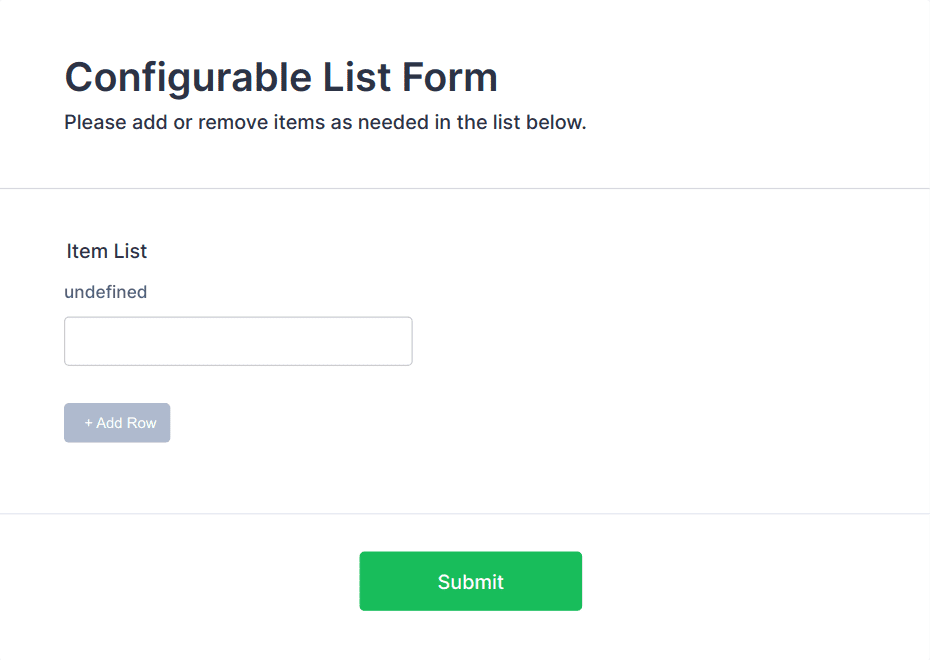The image size is (930, 660).
Task: Focus the empty Item List text field
Action: (238, 341)
